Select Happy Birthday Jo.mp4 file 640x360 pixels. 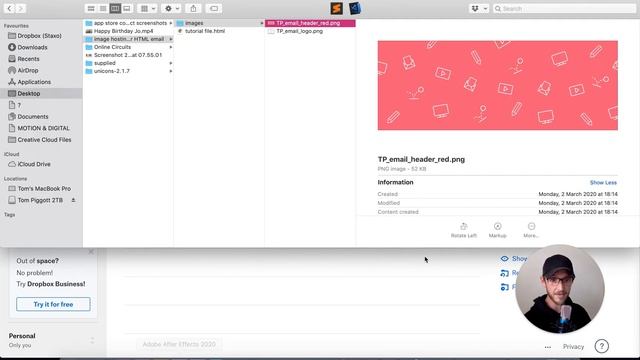click(x=123, y=31)
